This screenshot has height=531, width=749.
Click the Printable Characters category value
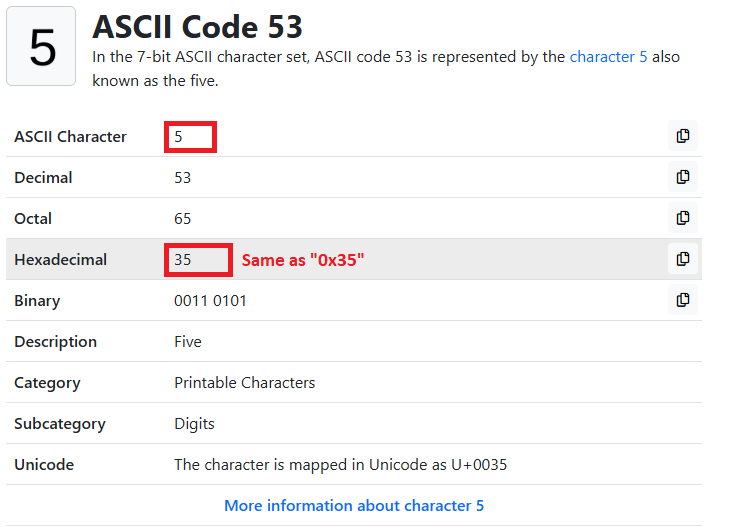click(245, 383)
